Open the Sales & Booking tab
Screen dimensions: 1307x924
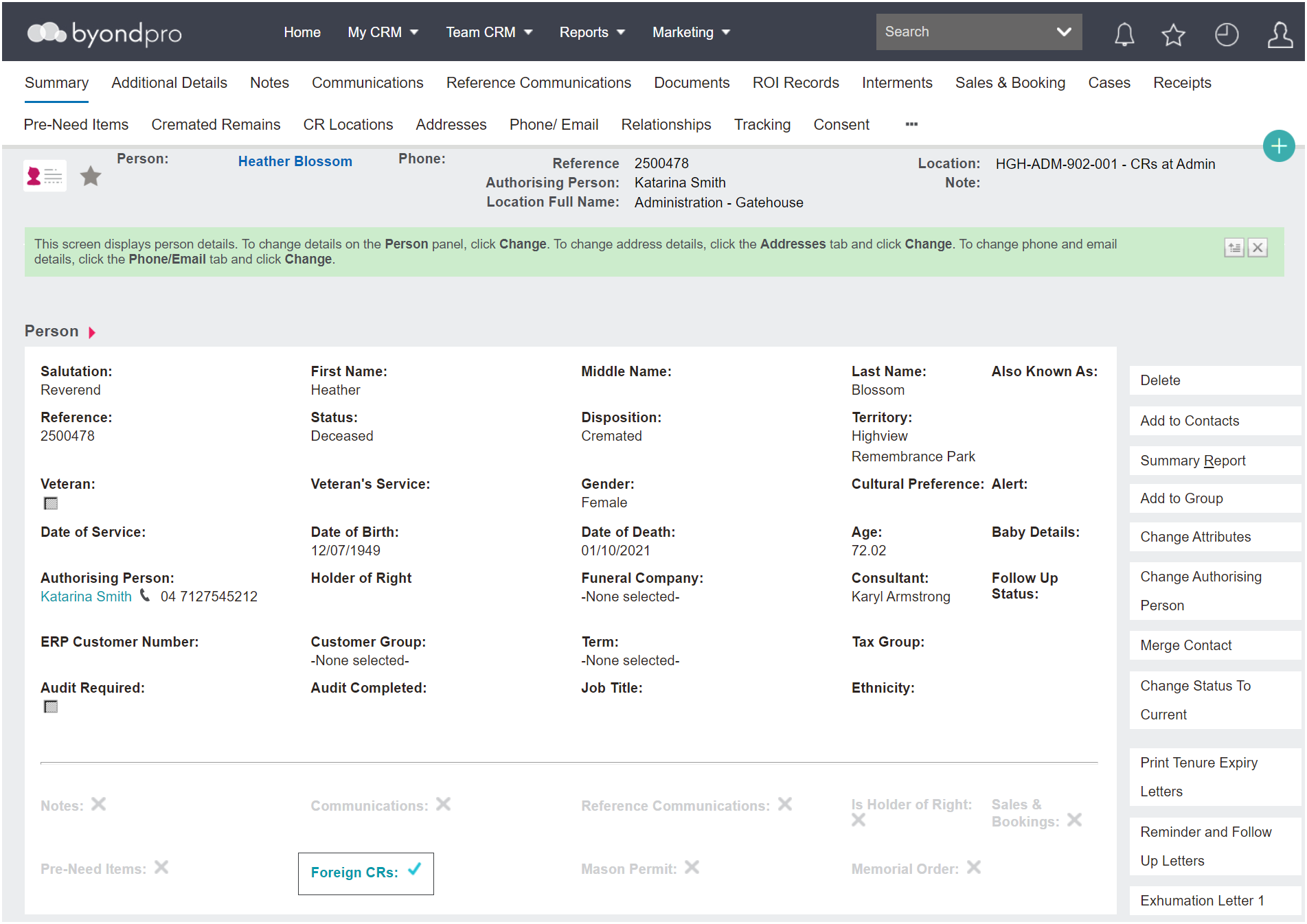[1010, 82]
